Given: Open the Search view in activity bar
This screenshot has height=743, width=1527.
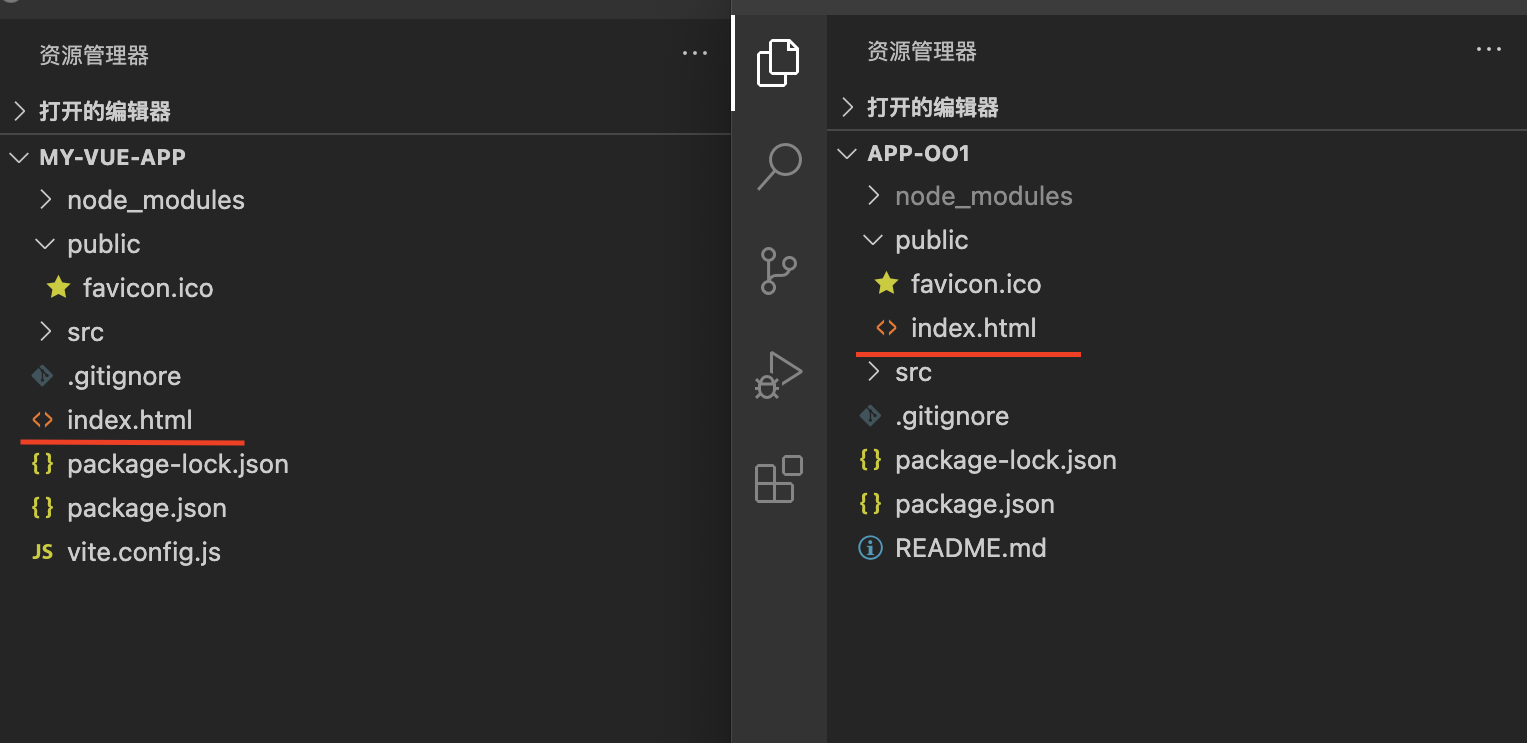Looking at the screenshot, I should pos(778,166).
